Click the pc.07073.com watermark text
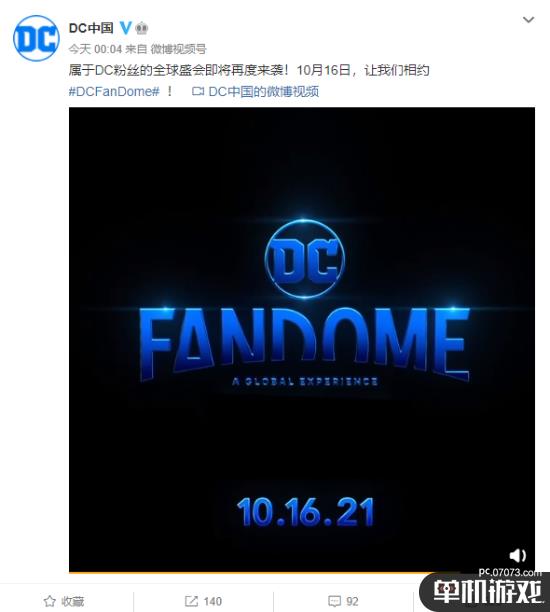 [x=510, y=573]
